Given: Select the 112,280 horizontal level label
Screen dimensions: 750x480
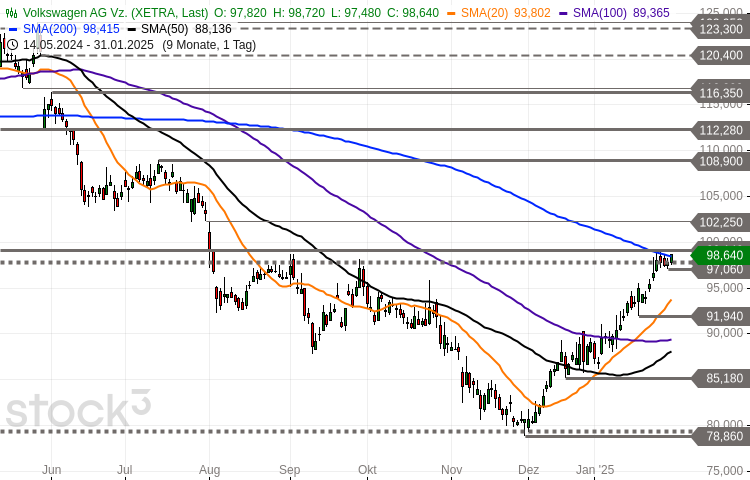Looking at the screenshot, I should click(x=719, y=130).
